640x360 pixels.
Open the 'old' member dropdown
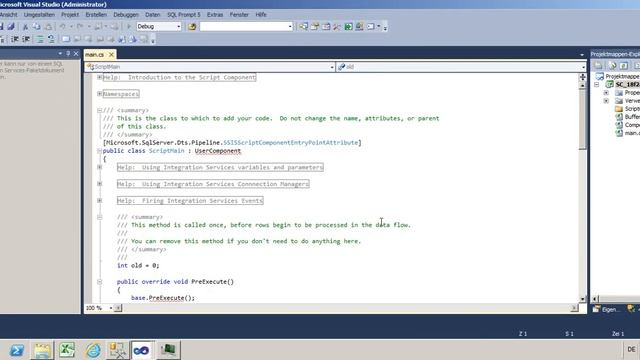pos(583,67)
